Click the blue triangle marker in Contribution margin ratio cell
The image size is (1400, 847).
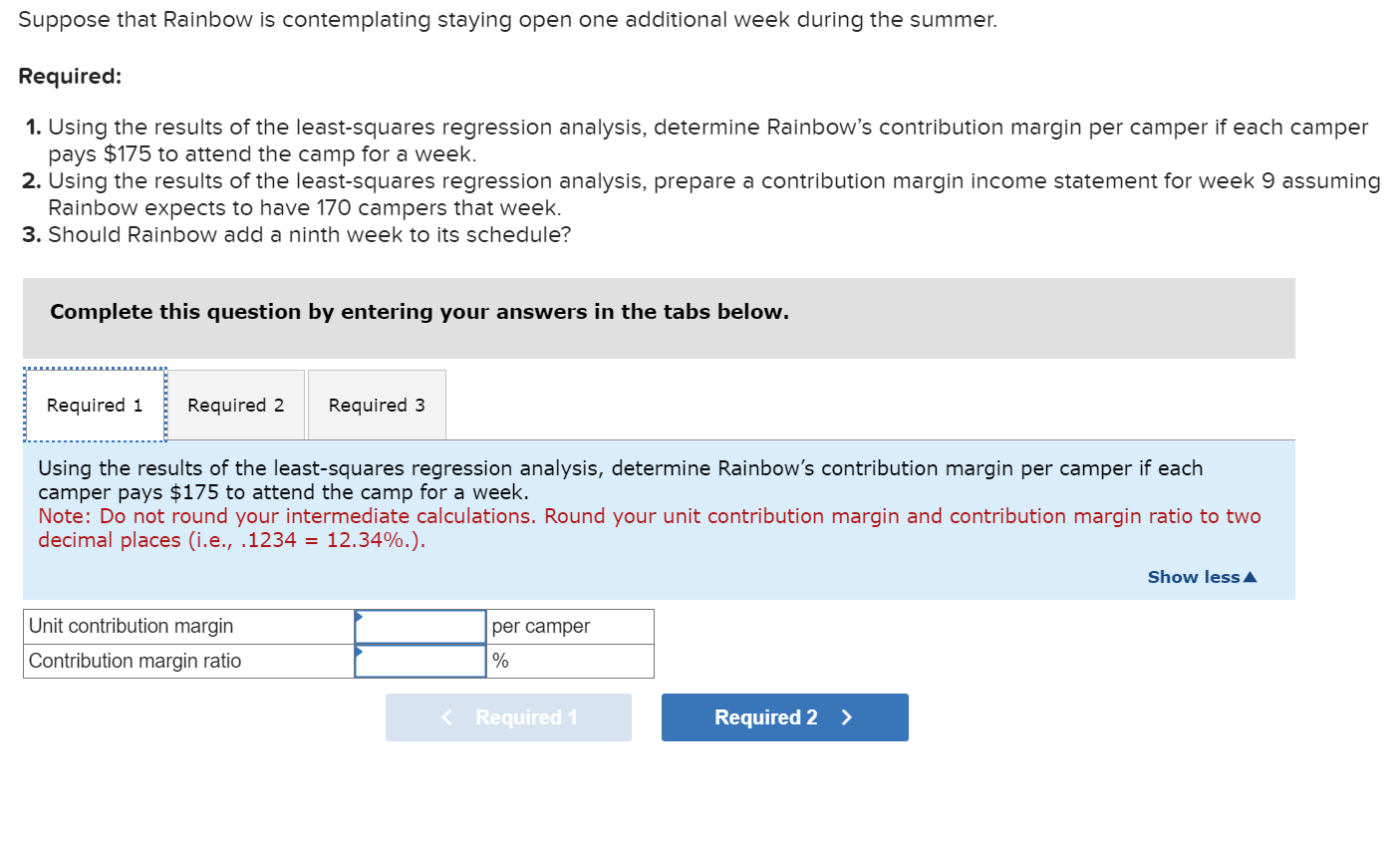(x=360, y=654)
